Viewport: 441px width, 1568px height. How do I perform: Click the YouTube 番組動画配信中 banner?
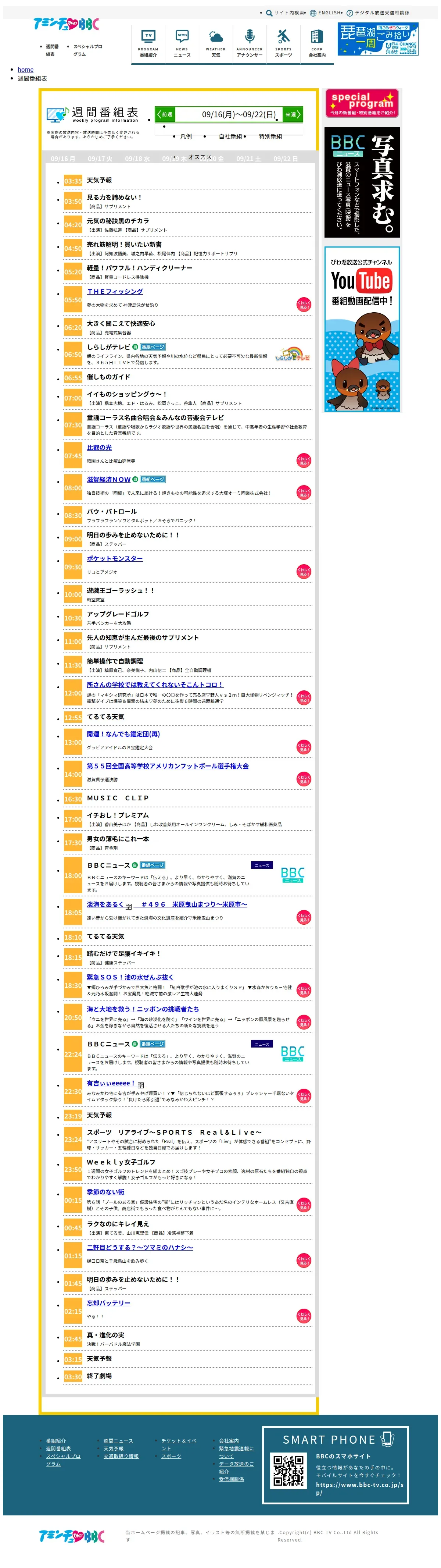(362, 329)
